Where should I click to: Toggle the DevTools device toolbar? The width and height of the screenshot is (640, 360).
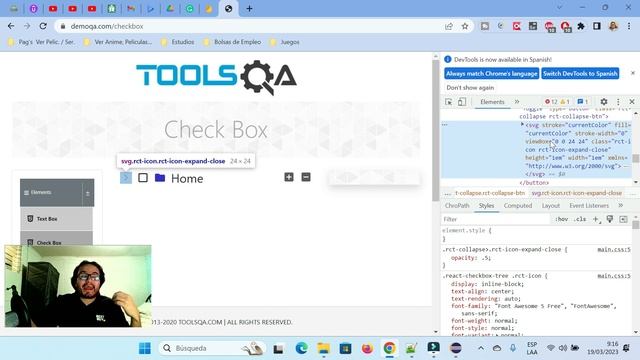click(462, 102)
